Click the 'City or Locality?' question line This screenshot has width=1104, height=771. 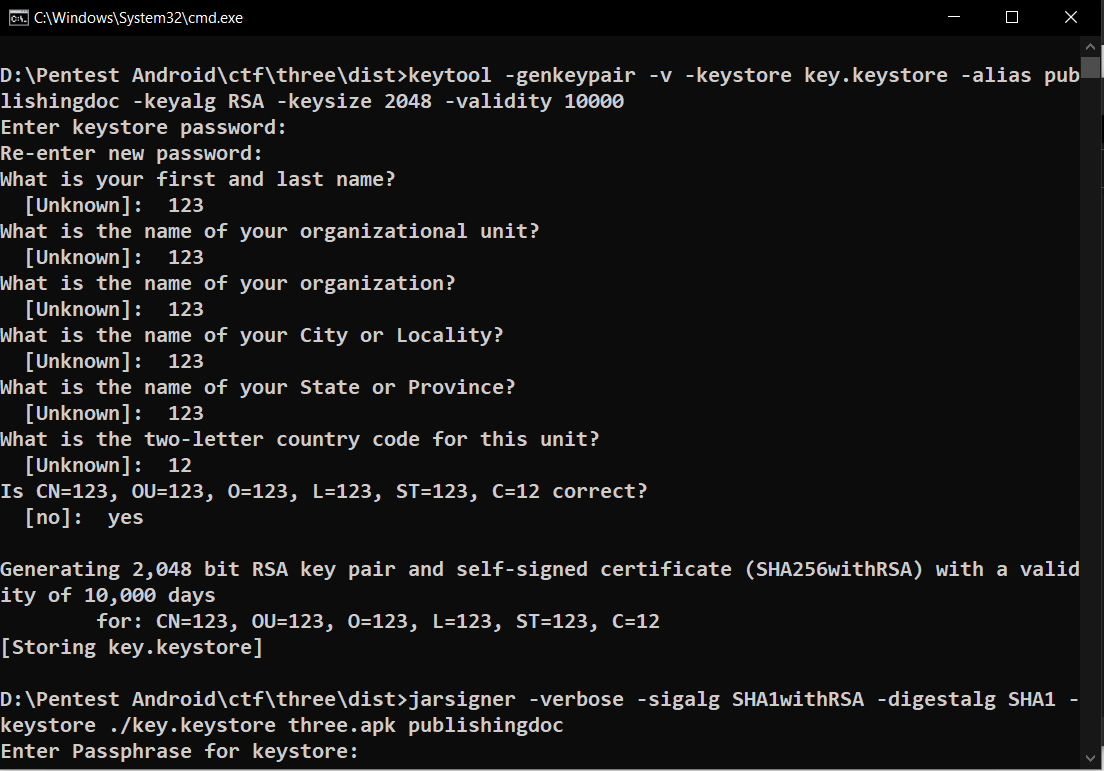252,335
